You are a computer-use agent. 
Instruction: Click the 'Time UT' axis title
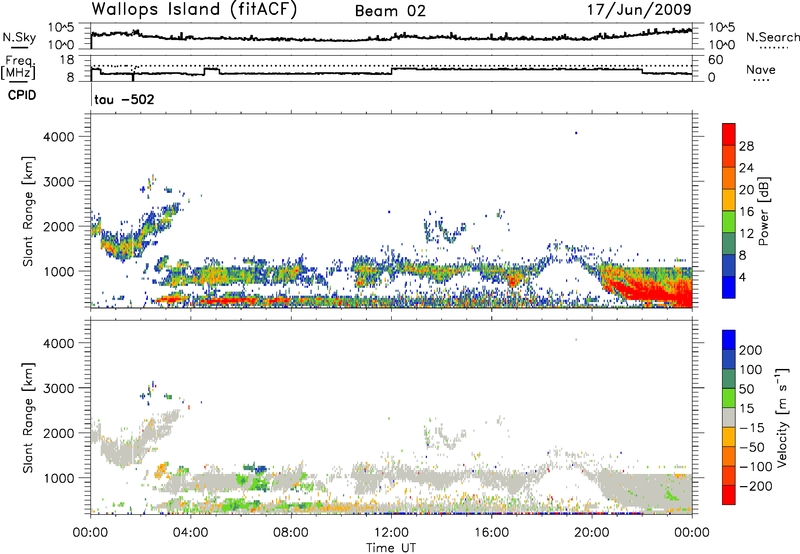[391, 548]
